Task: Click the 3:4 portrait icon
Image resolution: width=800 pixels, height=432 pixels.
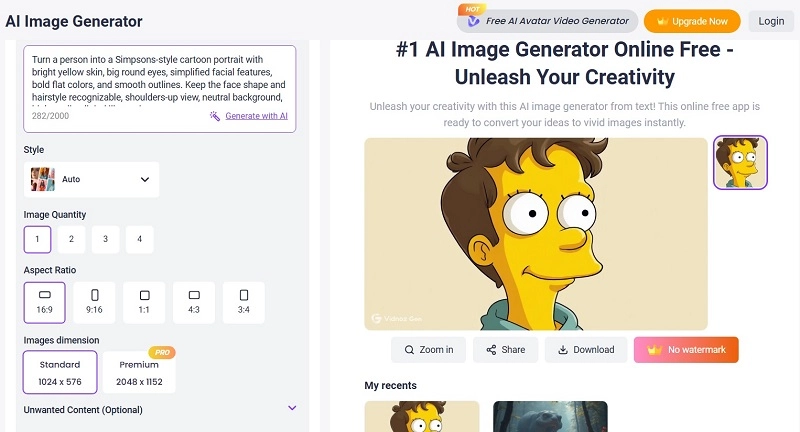Action: tap(244, 295)
